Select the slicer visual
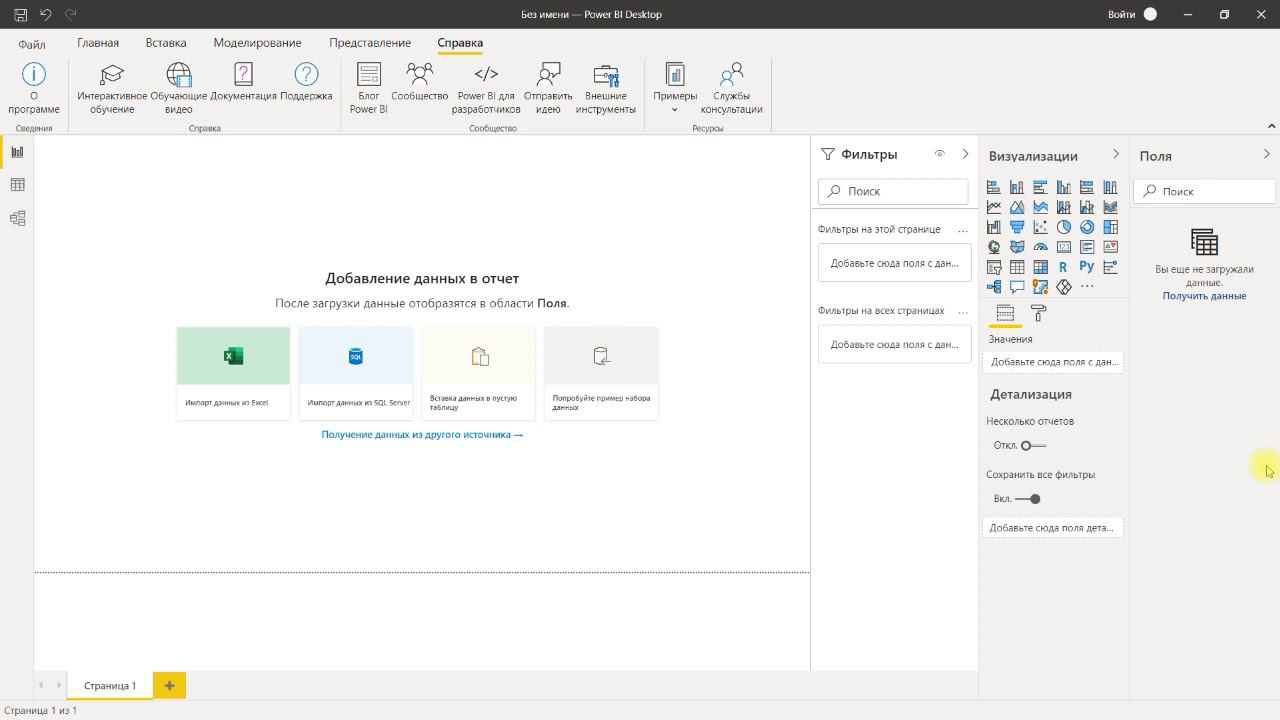Viewport: 1280px width, 720px height. [994, 267]
